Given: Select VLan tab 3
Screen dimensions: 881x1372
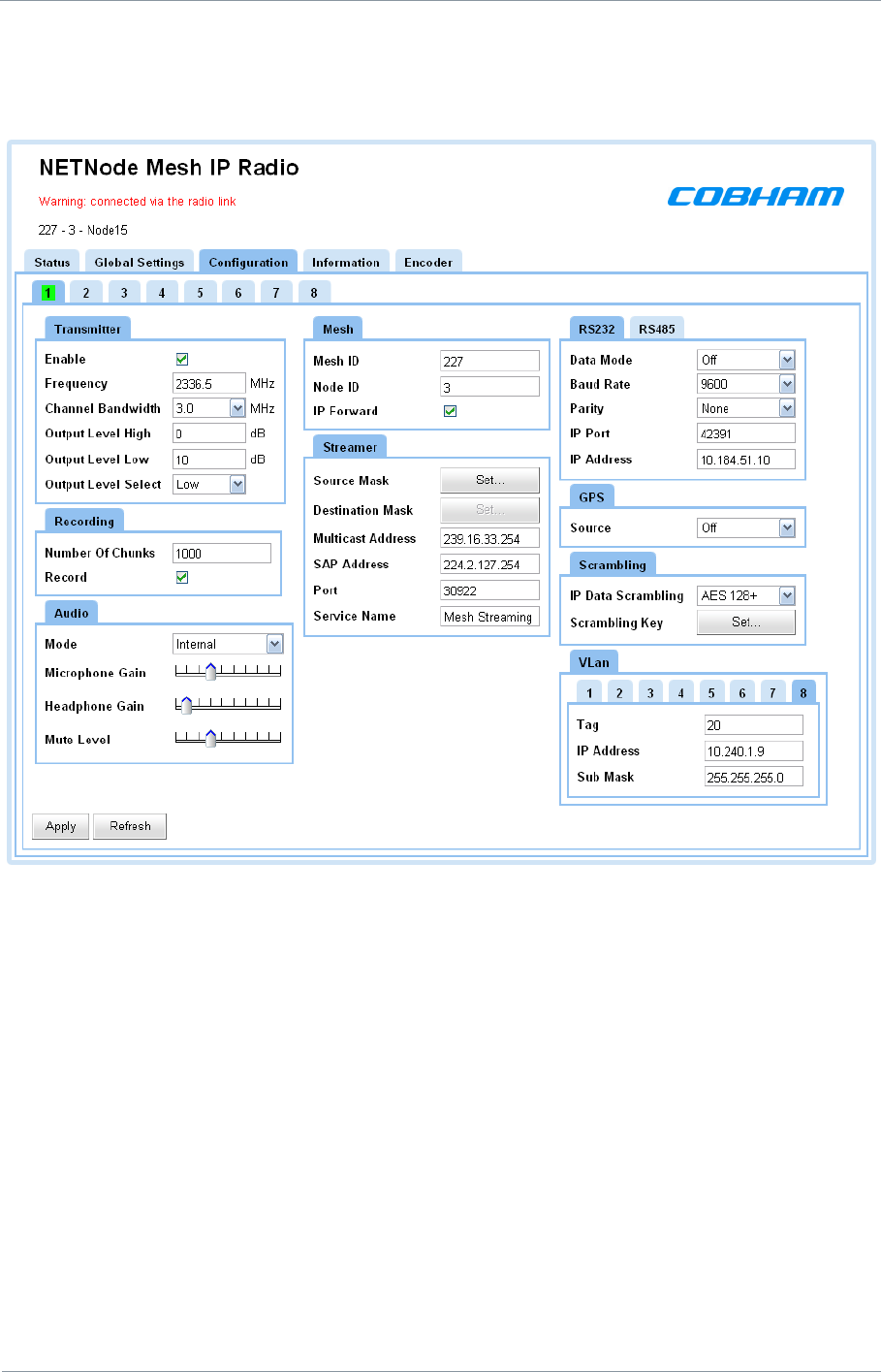Looking at the screenshot, I should [650, 693].
